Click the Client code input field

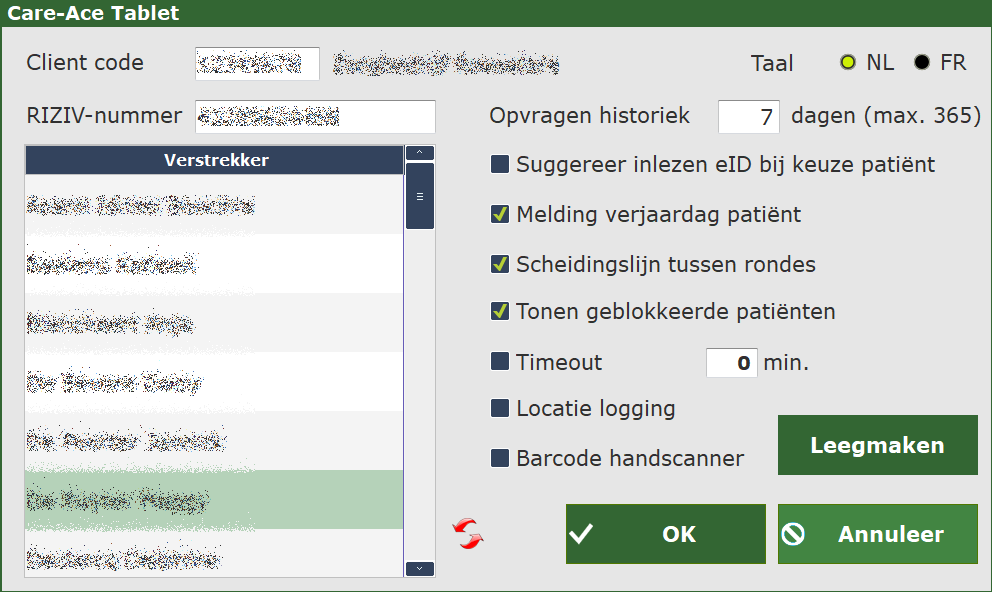257,63
